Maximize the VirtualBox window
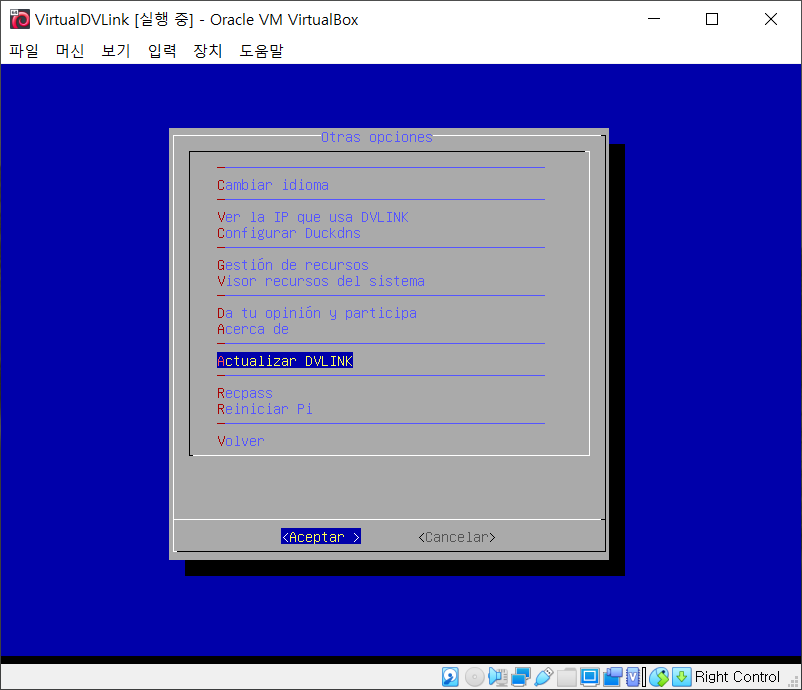 click(712, 19)
